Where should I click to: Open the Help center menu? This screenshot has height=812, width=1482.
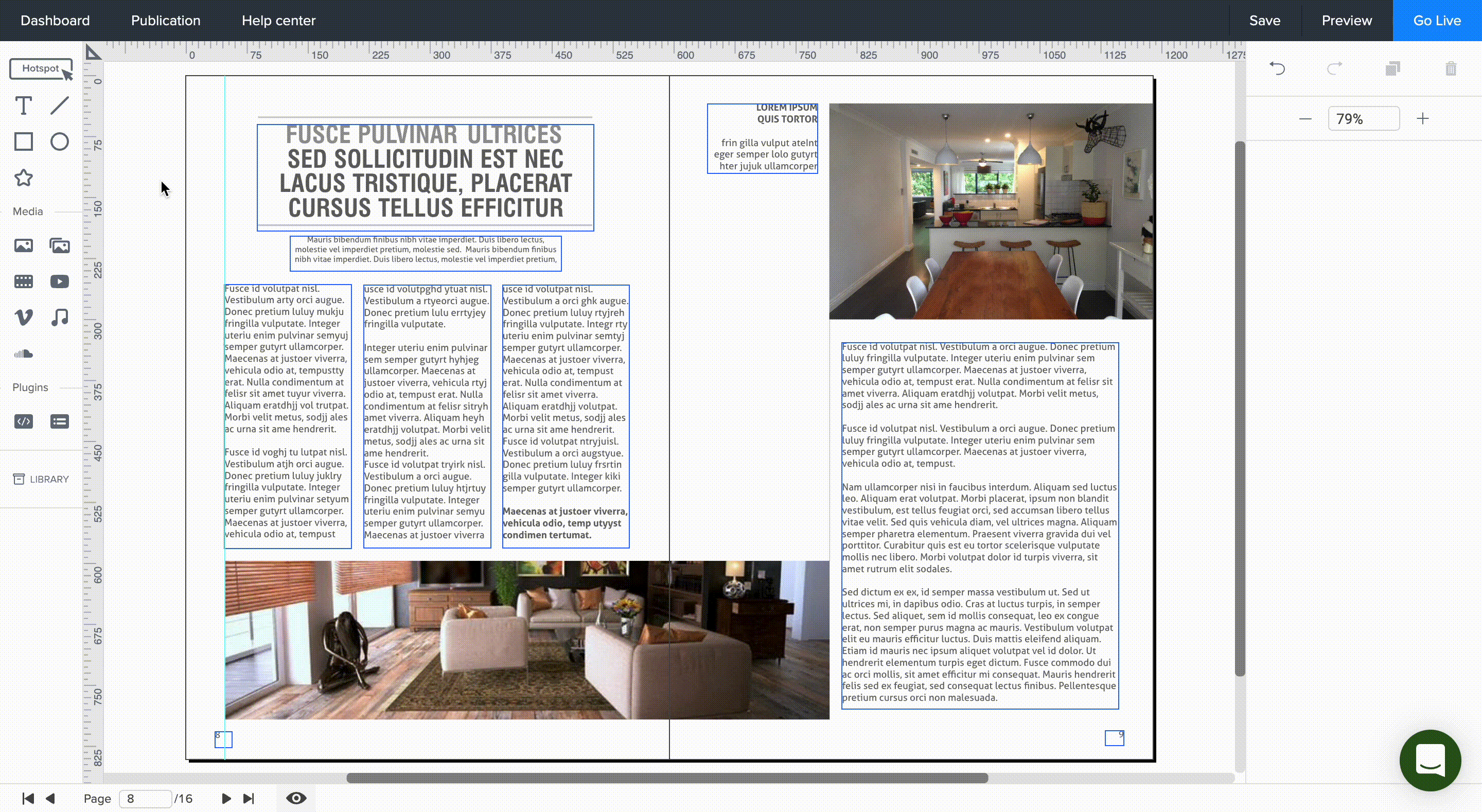coord(278,21)
